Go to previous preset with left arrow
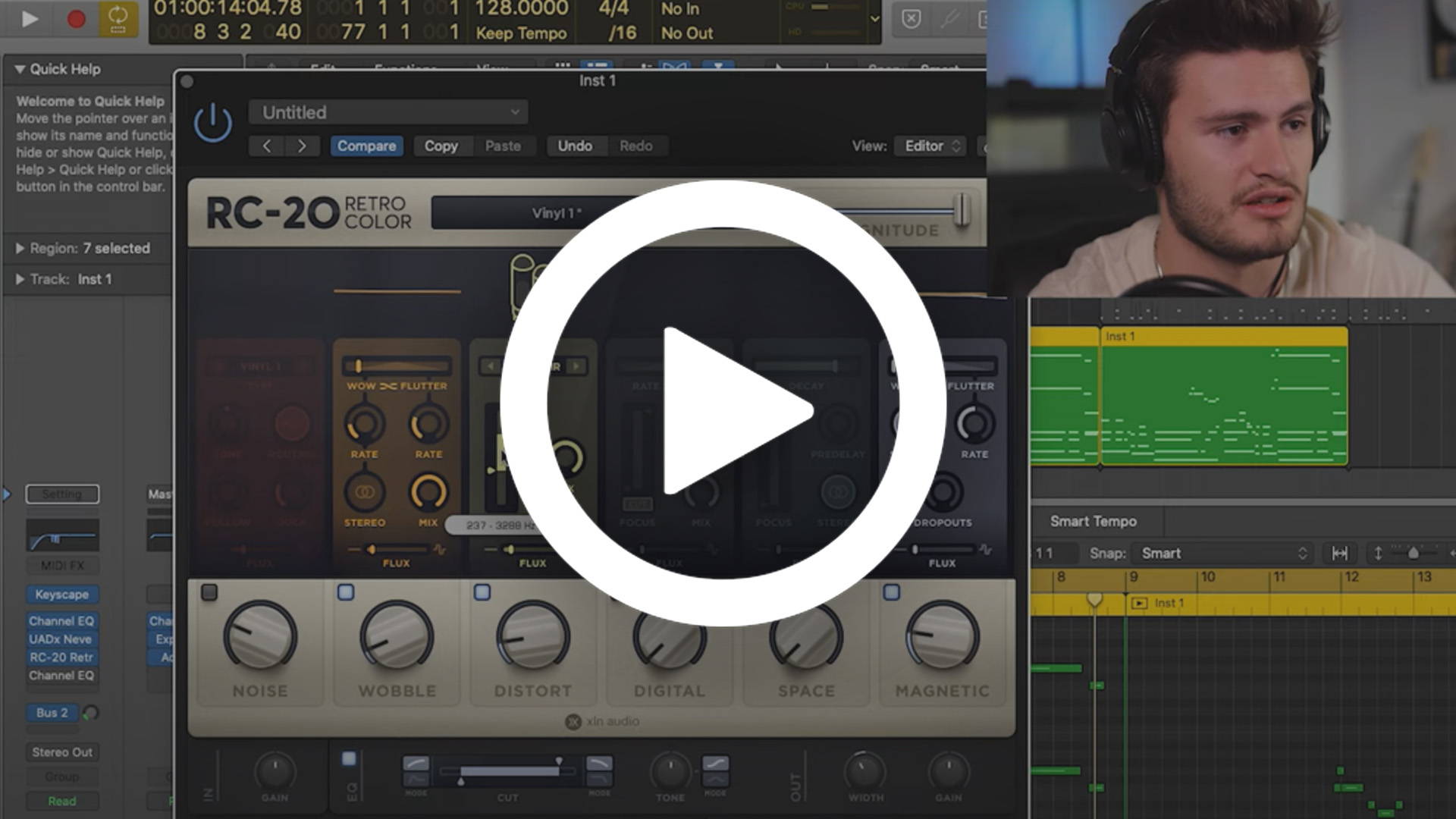This screenshot has height=819, width=1456. click(x=267, y=146)
